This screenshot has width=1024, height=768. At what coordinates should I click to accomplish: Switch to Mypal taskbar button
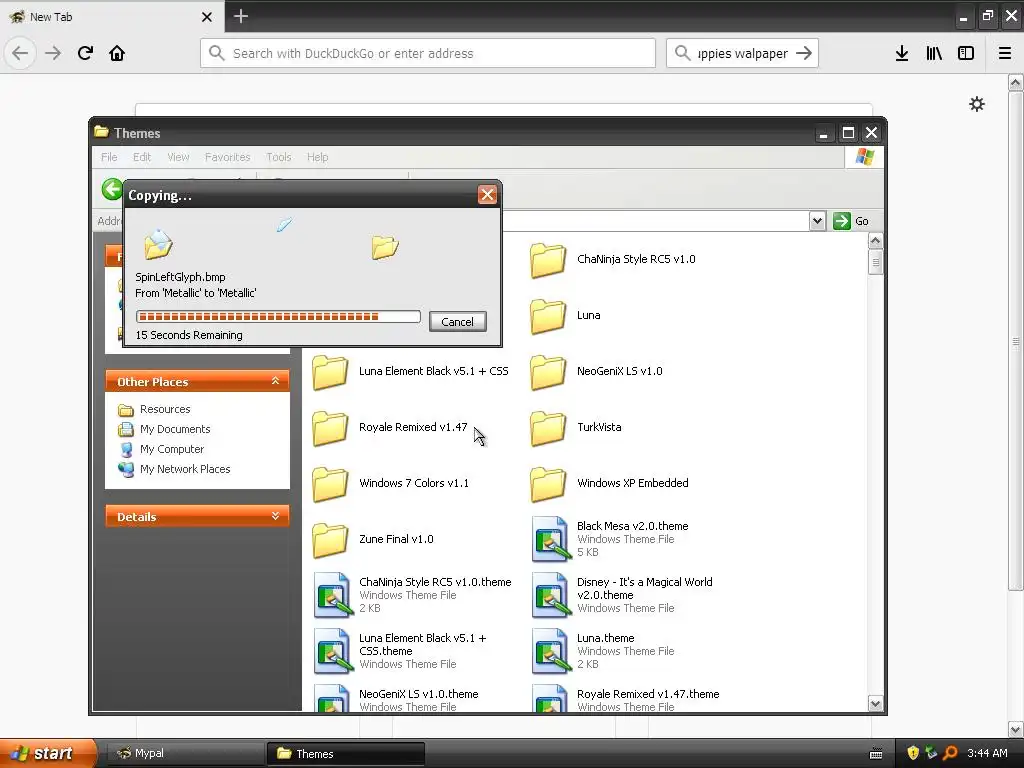(x=185, y=753)
